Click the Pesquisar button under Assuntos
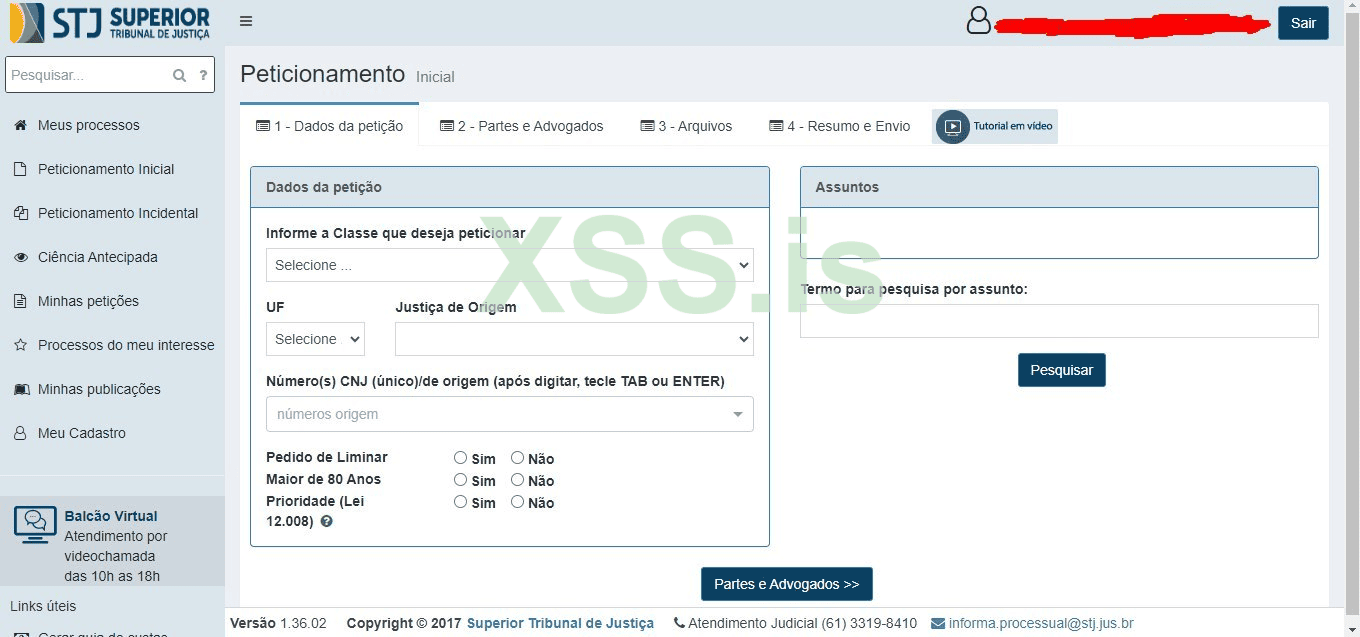The image size is (1360, 637). 1061,370
